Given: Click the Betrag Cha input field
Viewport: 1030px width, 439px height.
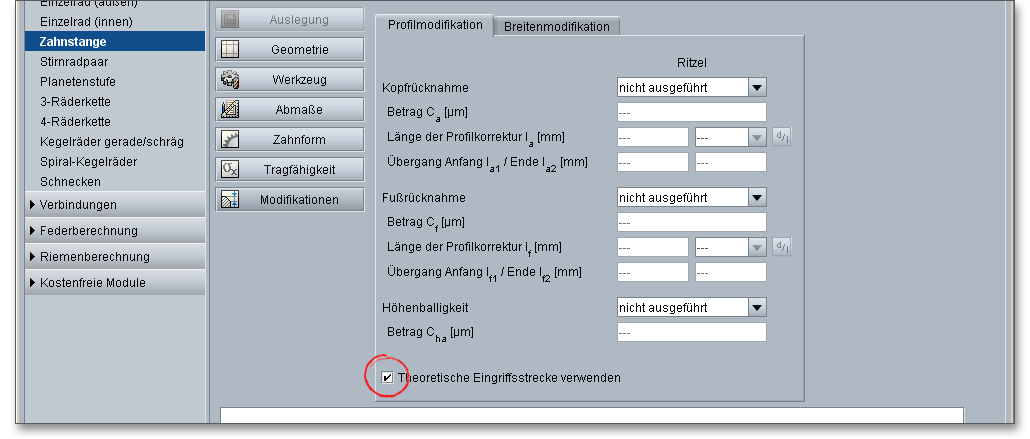Looking at the screenshot, I should [691, 332].
